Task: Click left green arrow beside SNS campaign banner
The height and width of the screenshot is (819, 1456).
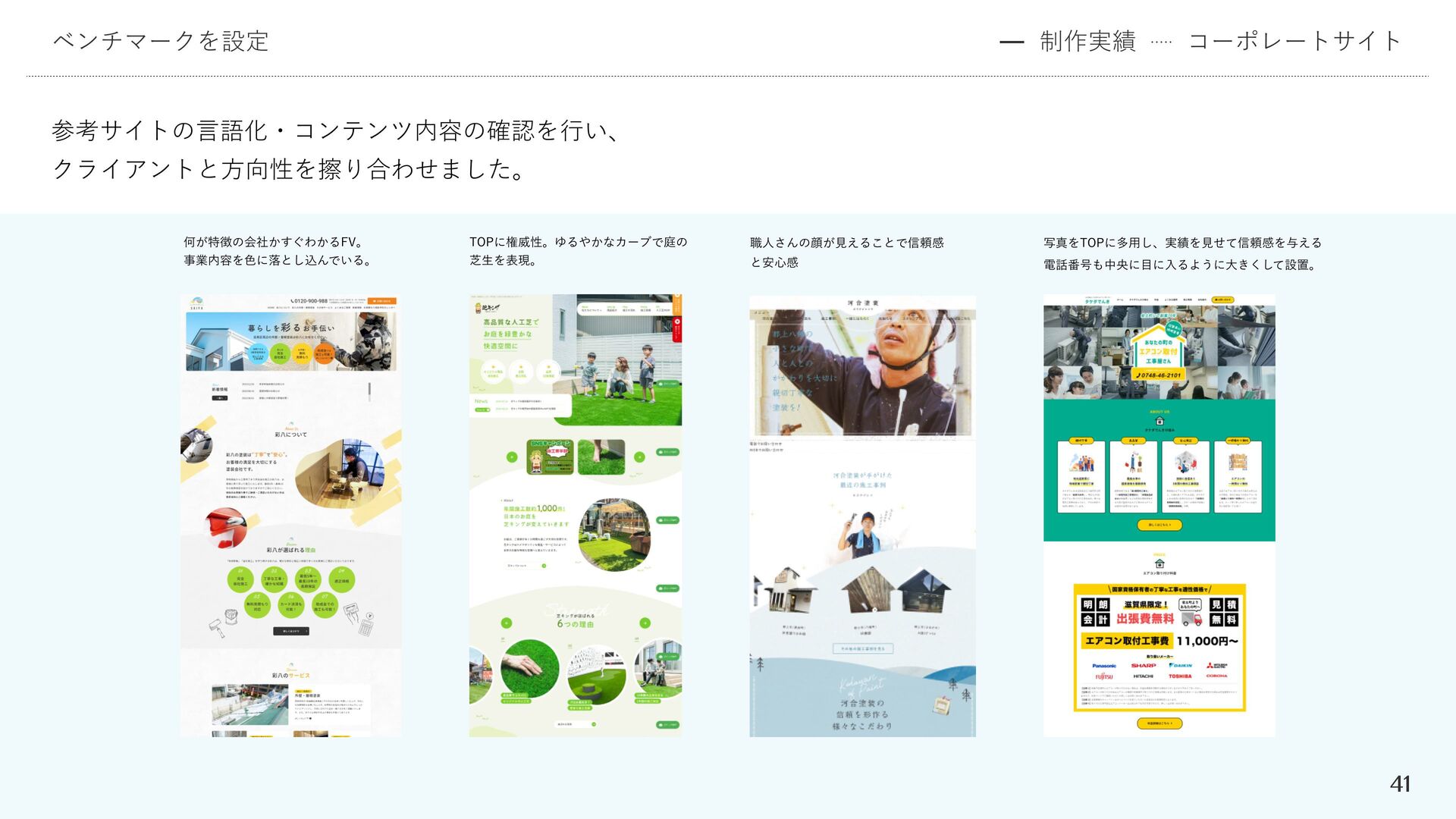Action: (x=512, y=457)
